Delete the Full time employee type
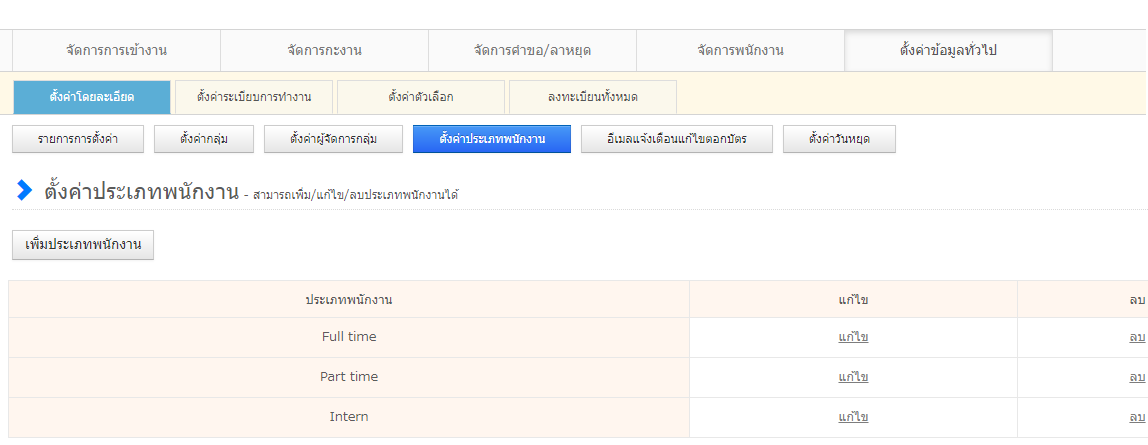Screen dimensions: 1148x445 [x=1137, y=337]
